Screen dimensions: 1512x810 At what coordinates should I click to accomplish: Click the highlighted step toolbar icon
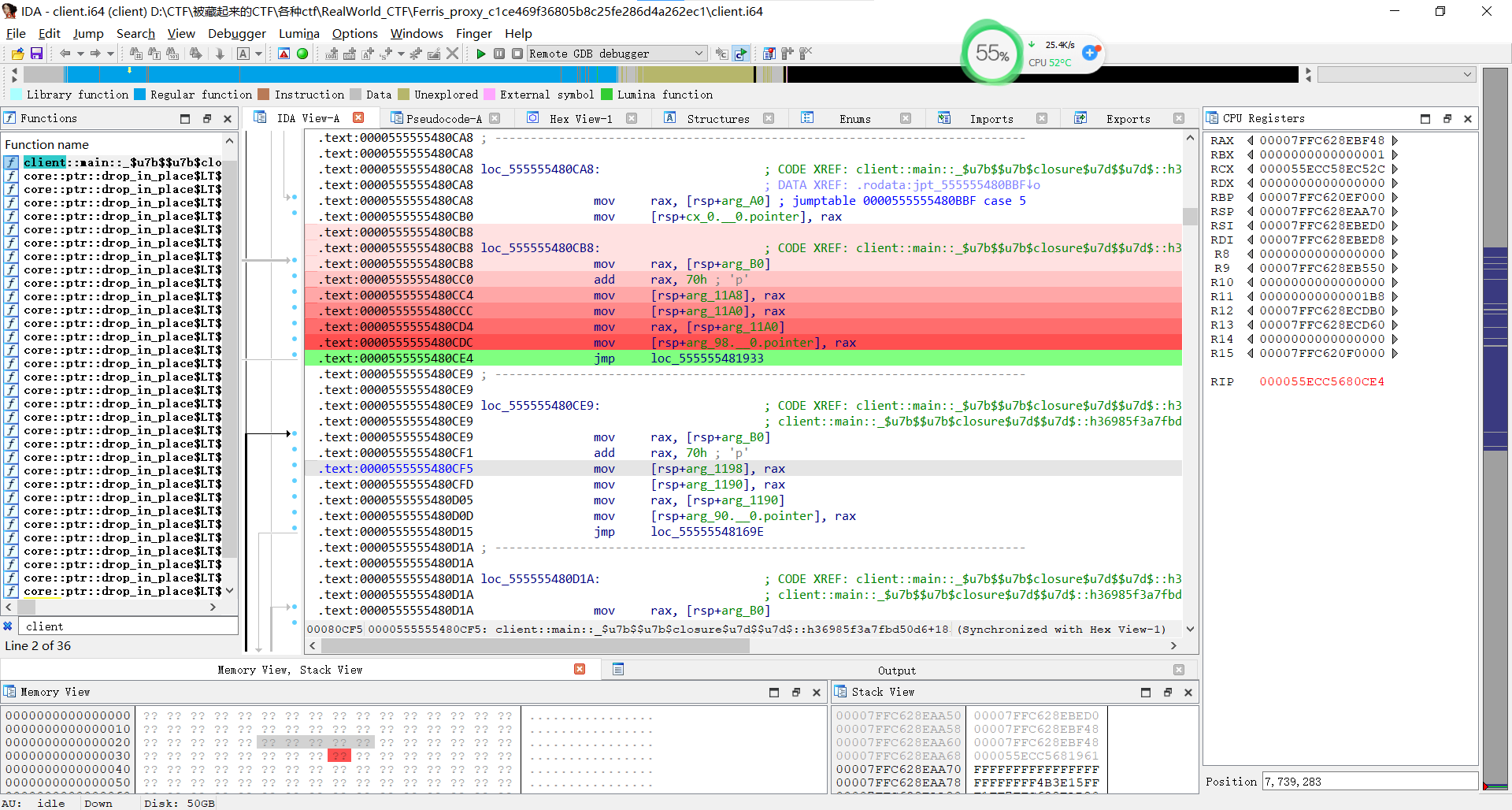740,54
